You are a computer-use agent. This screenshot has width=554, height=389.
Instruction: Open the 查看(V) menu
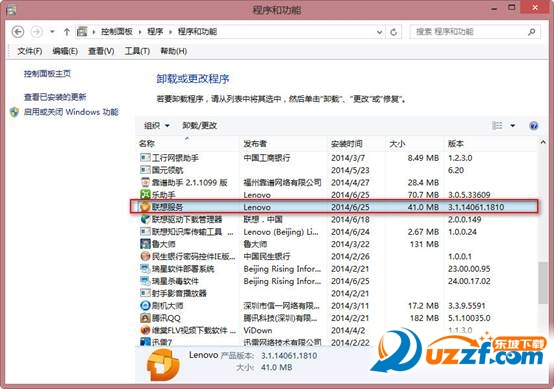(x=101, y=51)
